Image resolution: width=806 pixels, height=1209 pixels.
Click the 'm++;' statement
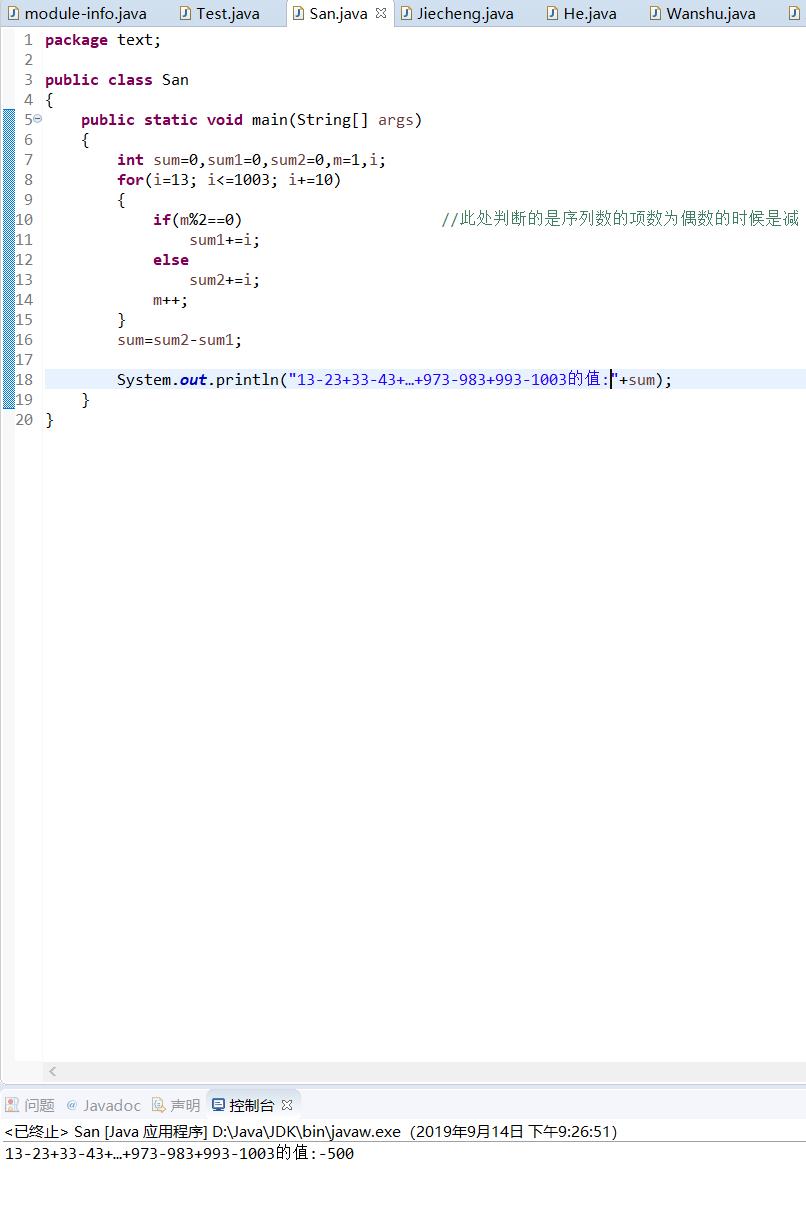170,300
